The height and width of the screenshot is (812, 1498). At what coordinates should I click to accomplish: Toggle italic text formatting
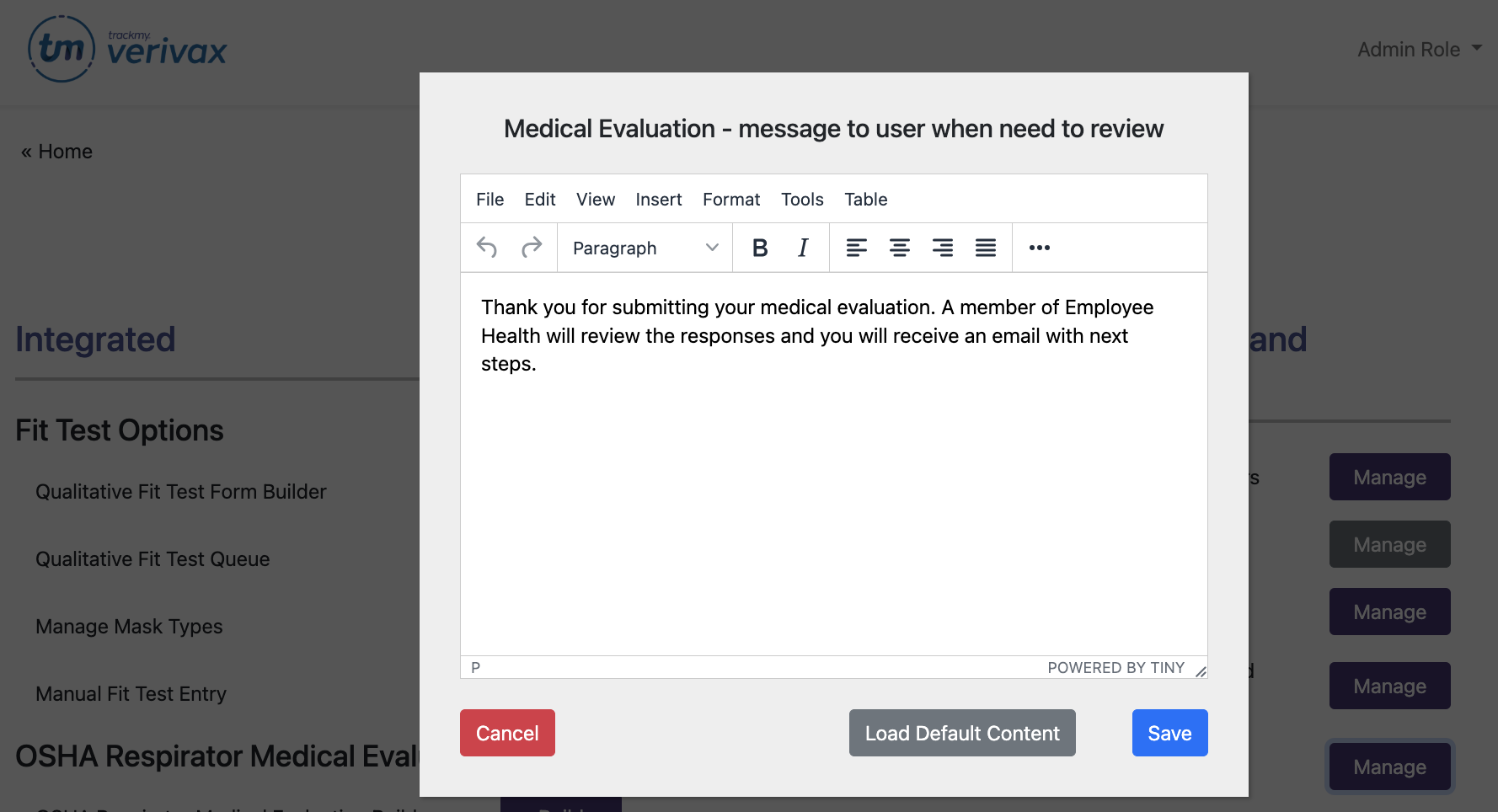coord(803,248)
